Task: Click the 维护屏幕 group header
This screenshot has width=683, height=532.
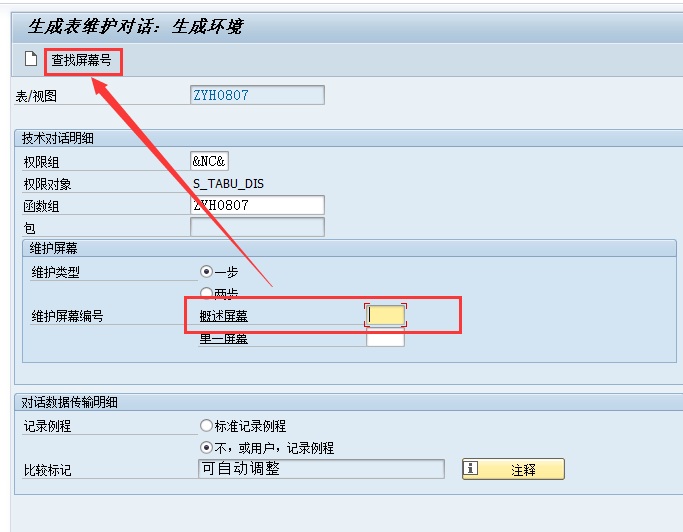Action: 53,248
